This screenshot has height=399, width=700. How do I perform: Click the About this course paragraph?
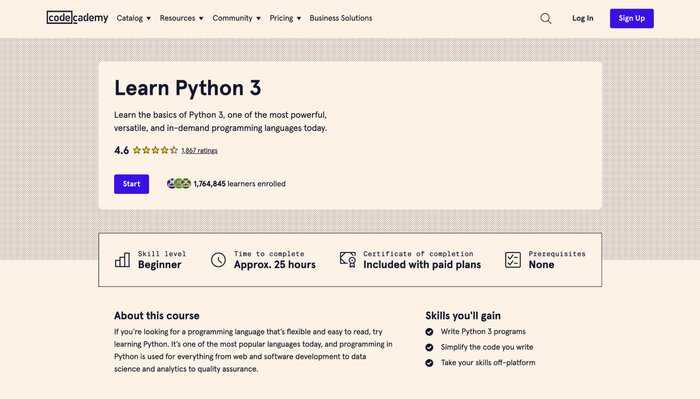pyautogui.click(x=253, y=350)
